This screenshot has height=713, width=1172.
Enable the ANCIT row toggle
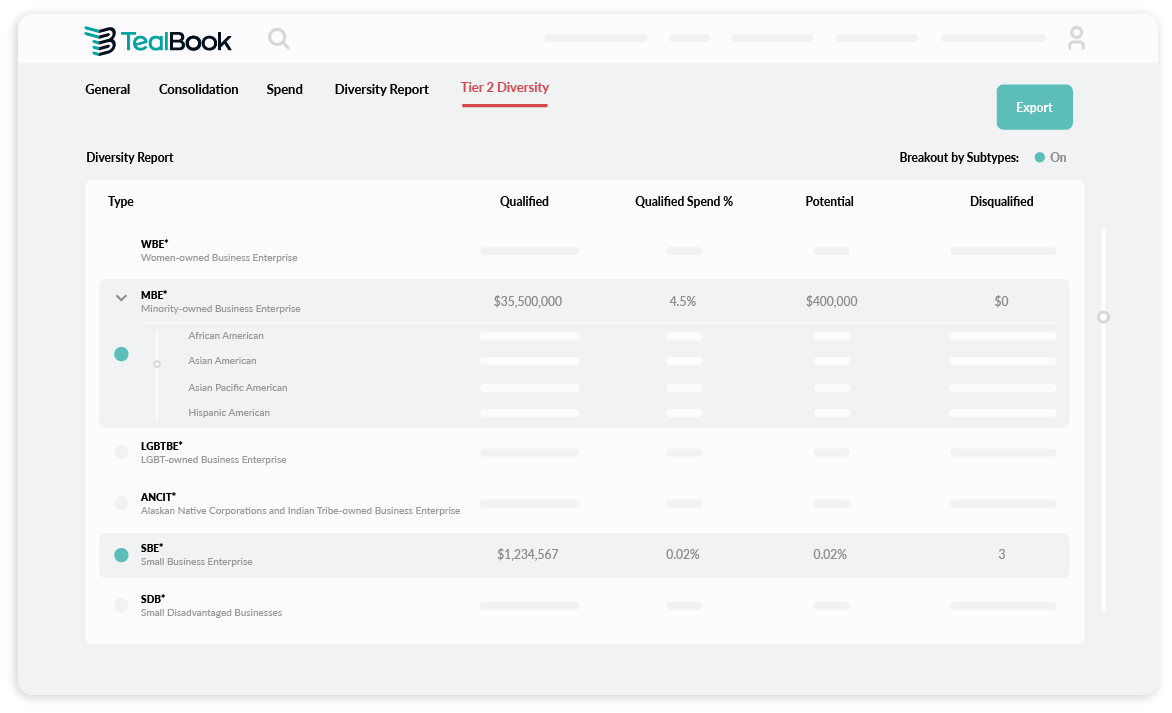pyautogui.click(x=121, y=503)
